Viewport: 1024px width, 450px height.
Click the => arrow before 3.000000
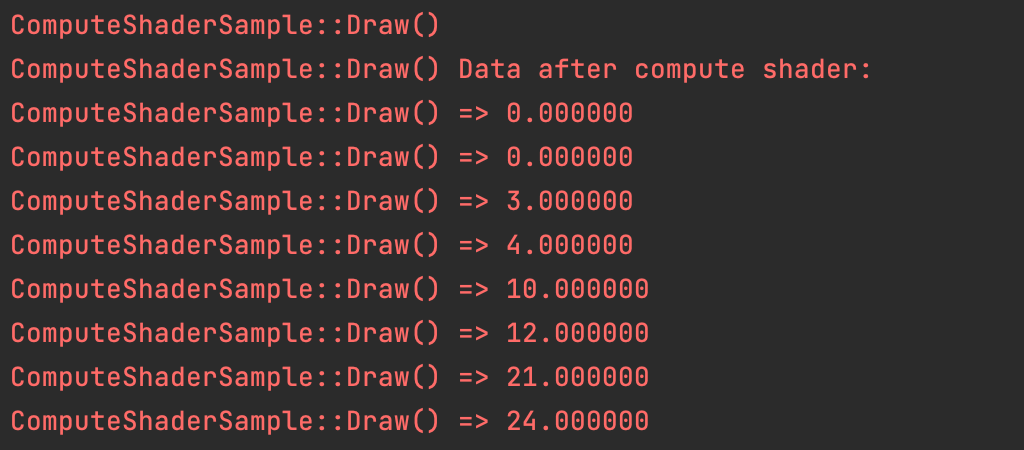click(x=474, y=202)
